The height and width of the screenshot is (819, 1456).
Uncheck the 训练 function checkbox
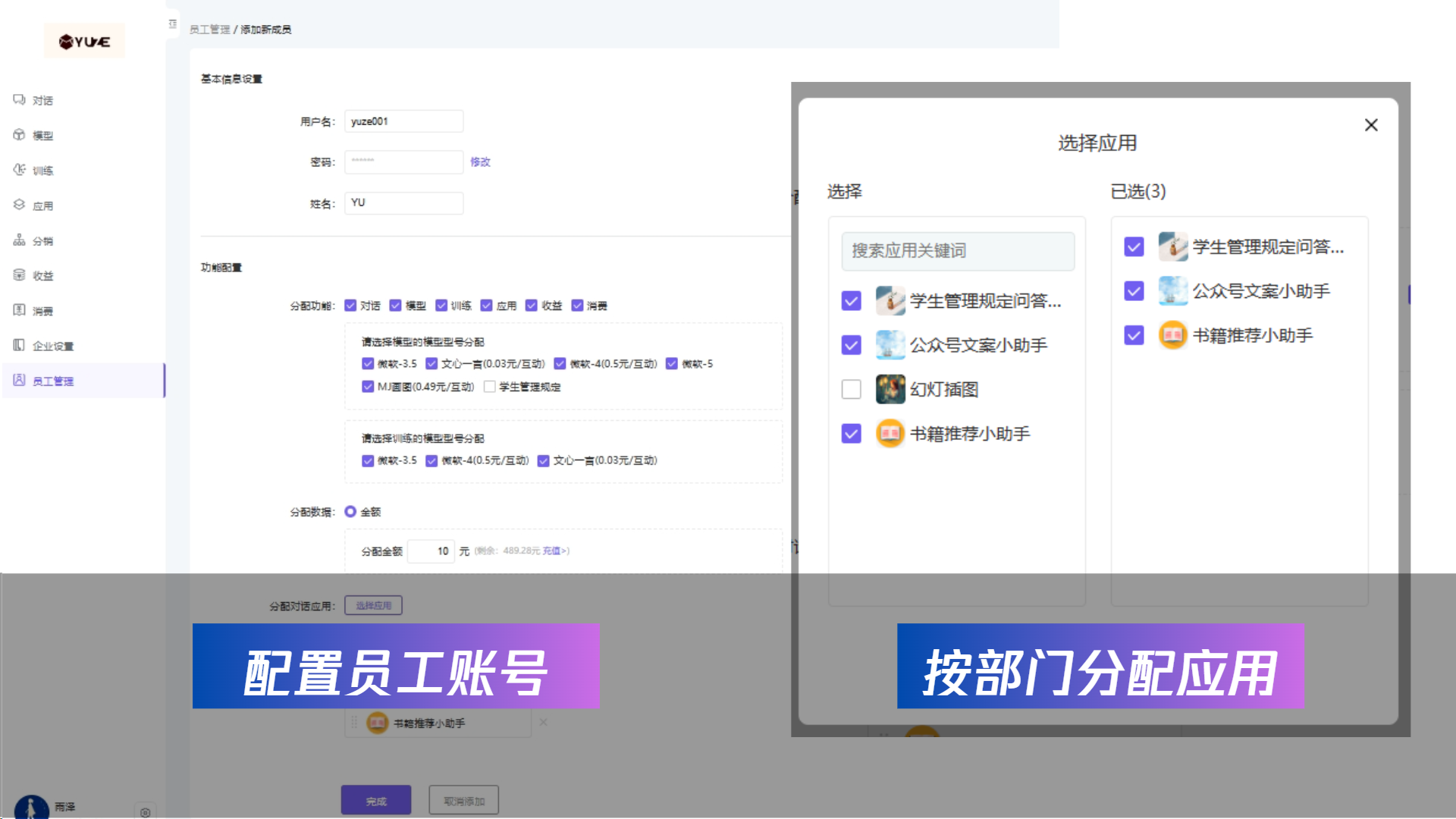pos(441,305)
